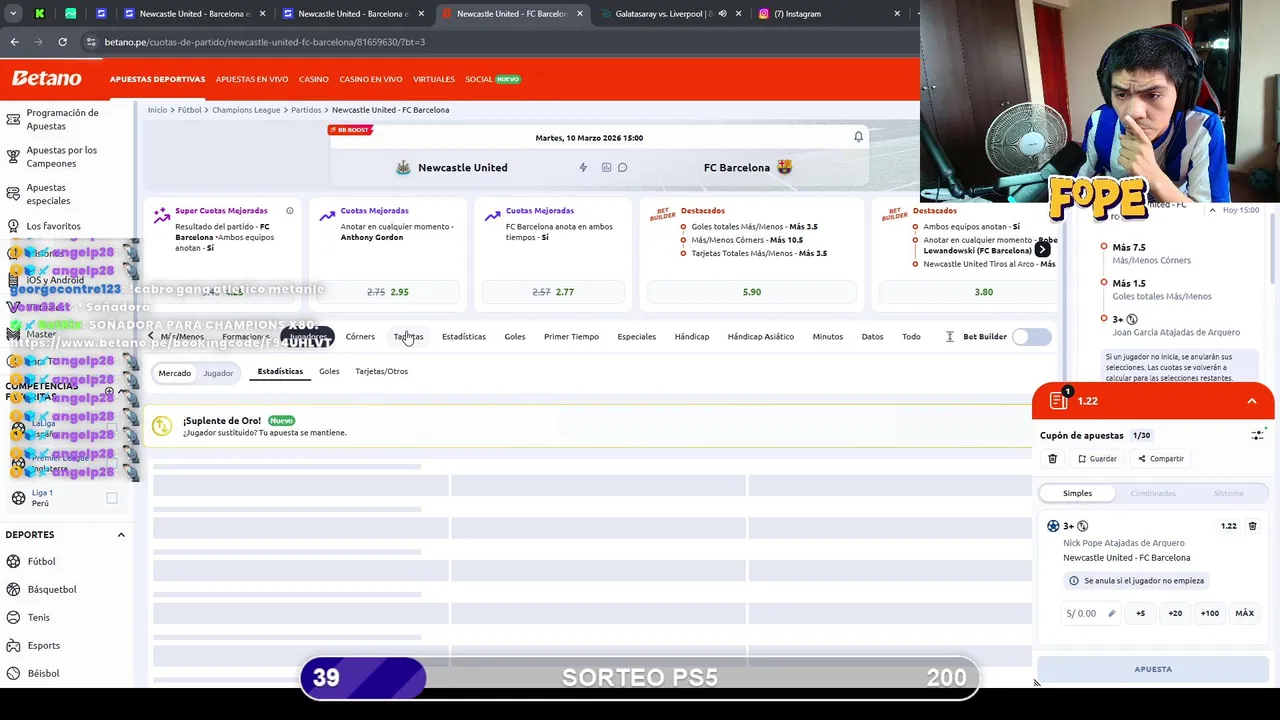Viewport: 1280px width, 720px height.
Task: Open Apuestas Deportivas menu
Action: tap(157, 79)
